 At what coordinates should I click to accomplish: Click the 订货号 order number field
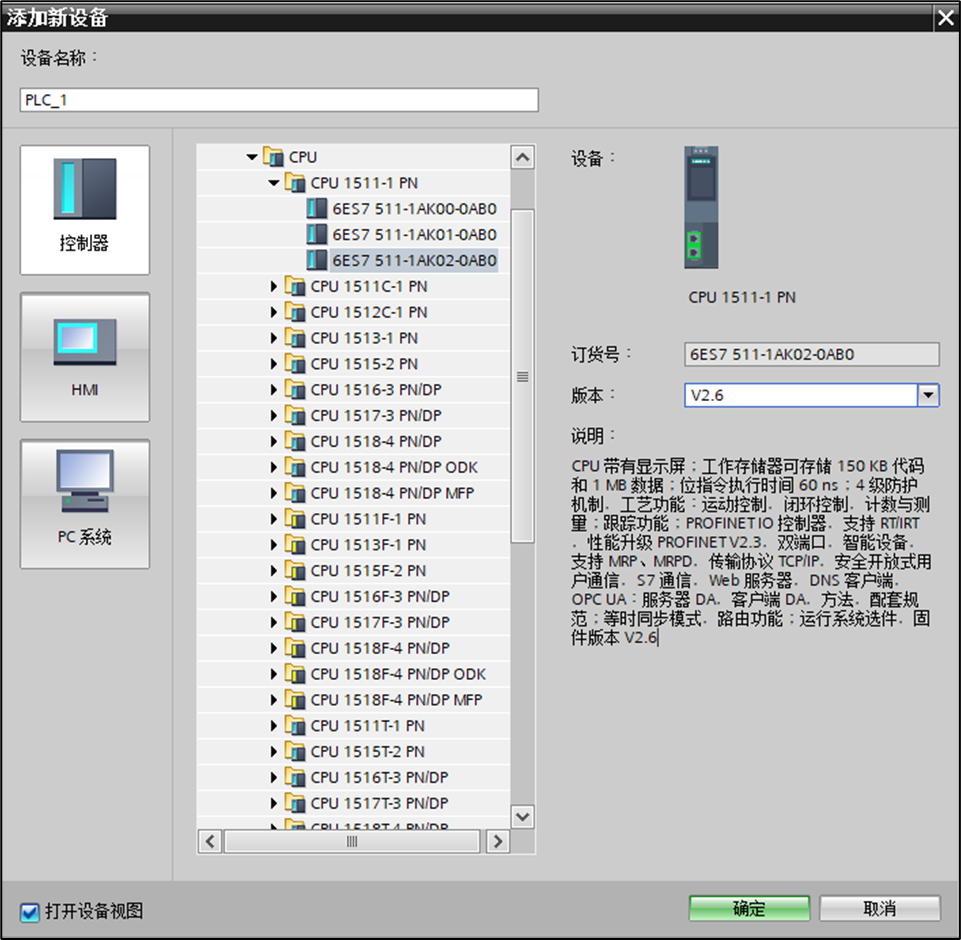[811, 354]
